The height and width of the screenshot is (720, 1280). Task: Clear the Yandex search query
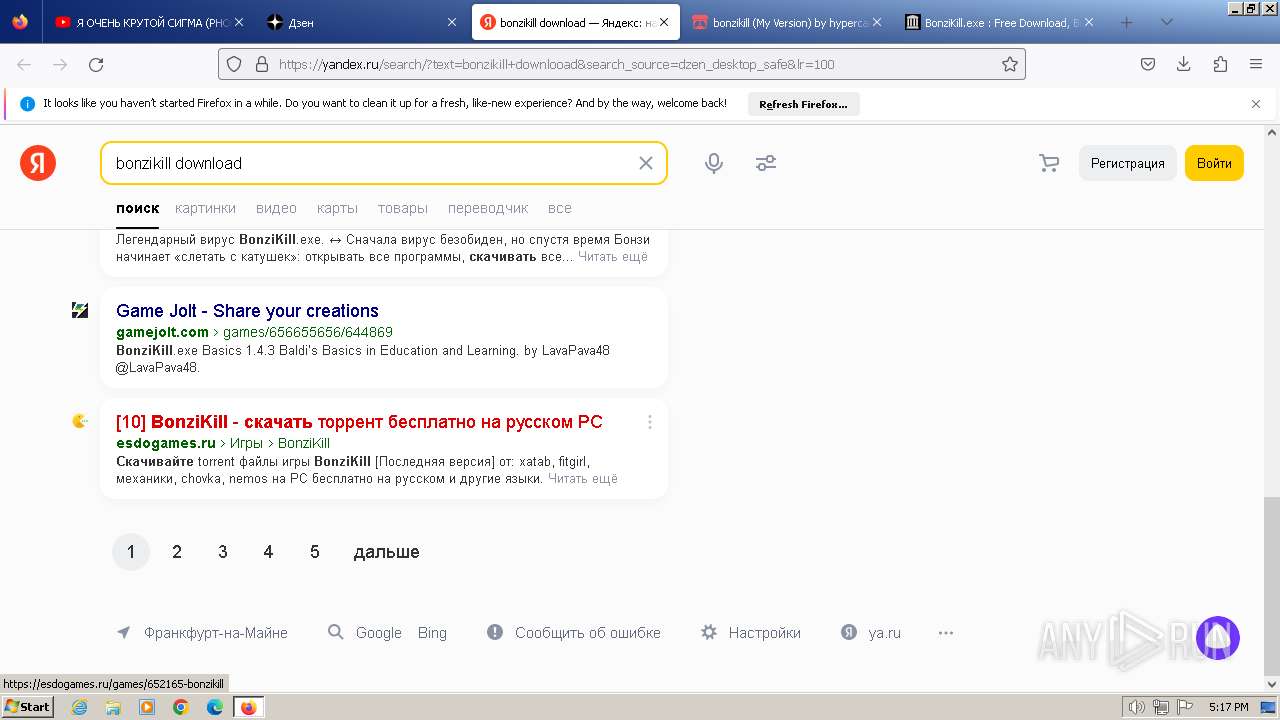coord(646,163)
